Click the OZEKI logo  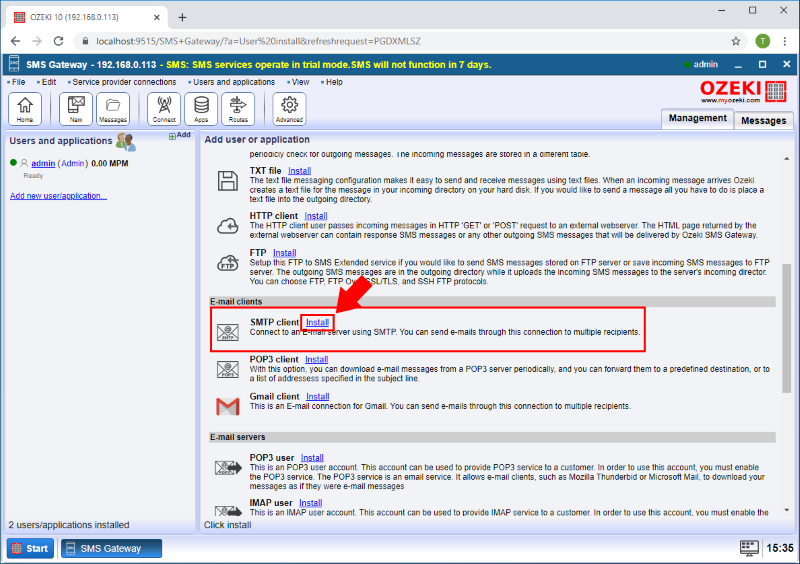(x=742, y=91)
